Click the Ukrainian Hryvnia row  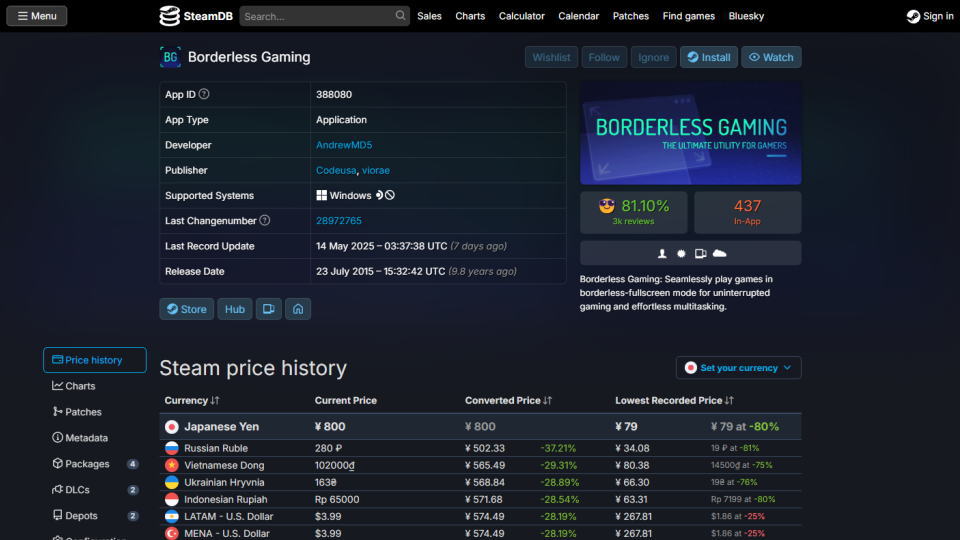point(480,482)
